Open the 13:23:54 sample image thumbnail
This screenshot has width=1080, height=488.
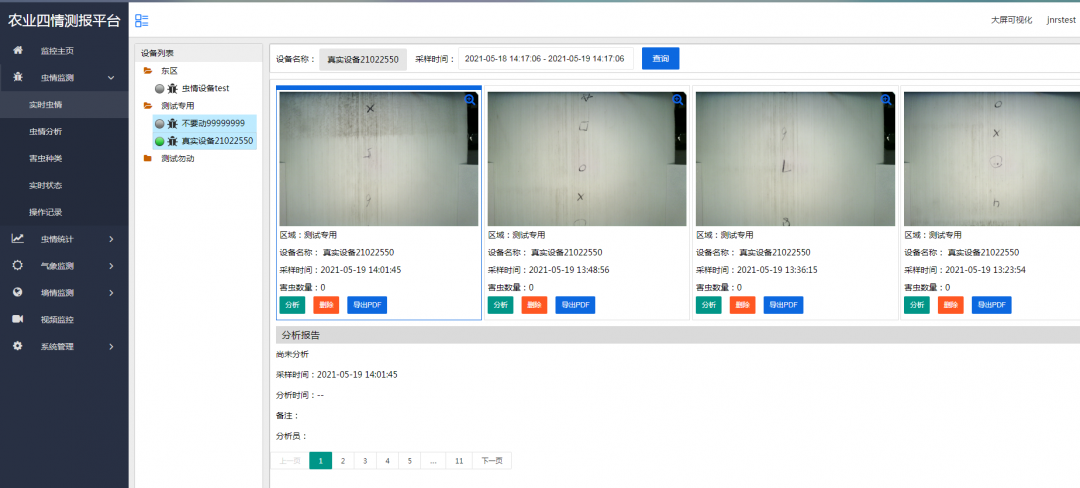pyautogui.click(x=992, y=159)
